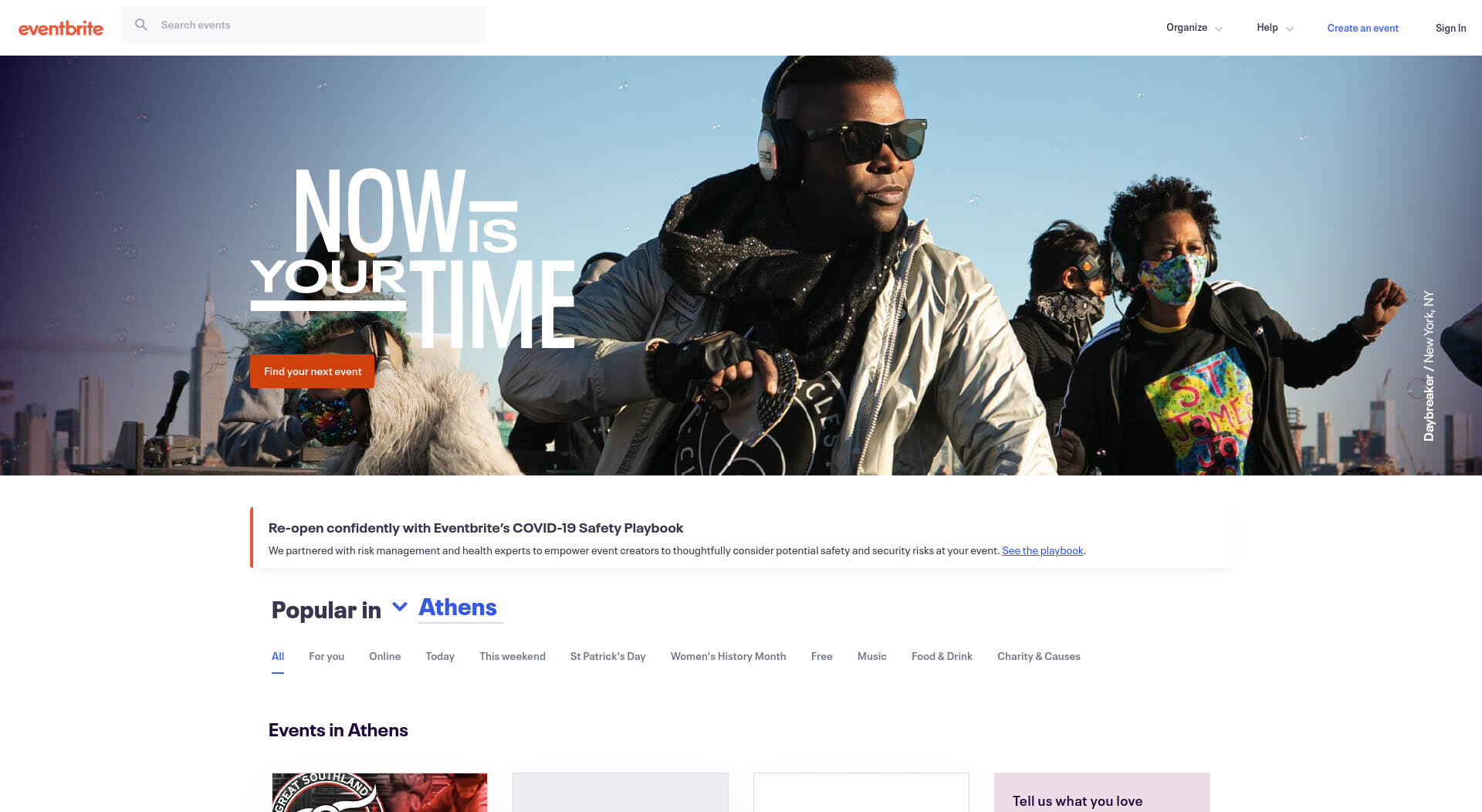Screen dimensions: 1482x812
Task: Open Create an event link
Action: (x=1362, y=28)
